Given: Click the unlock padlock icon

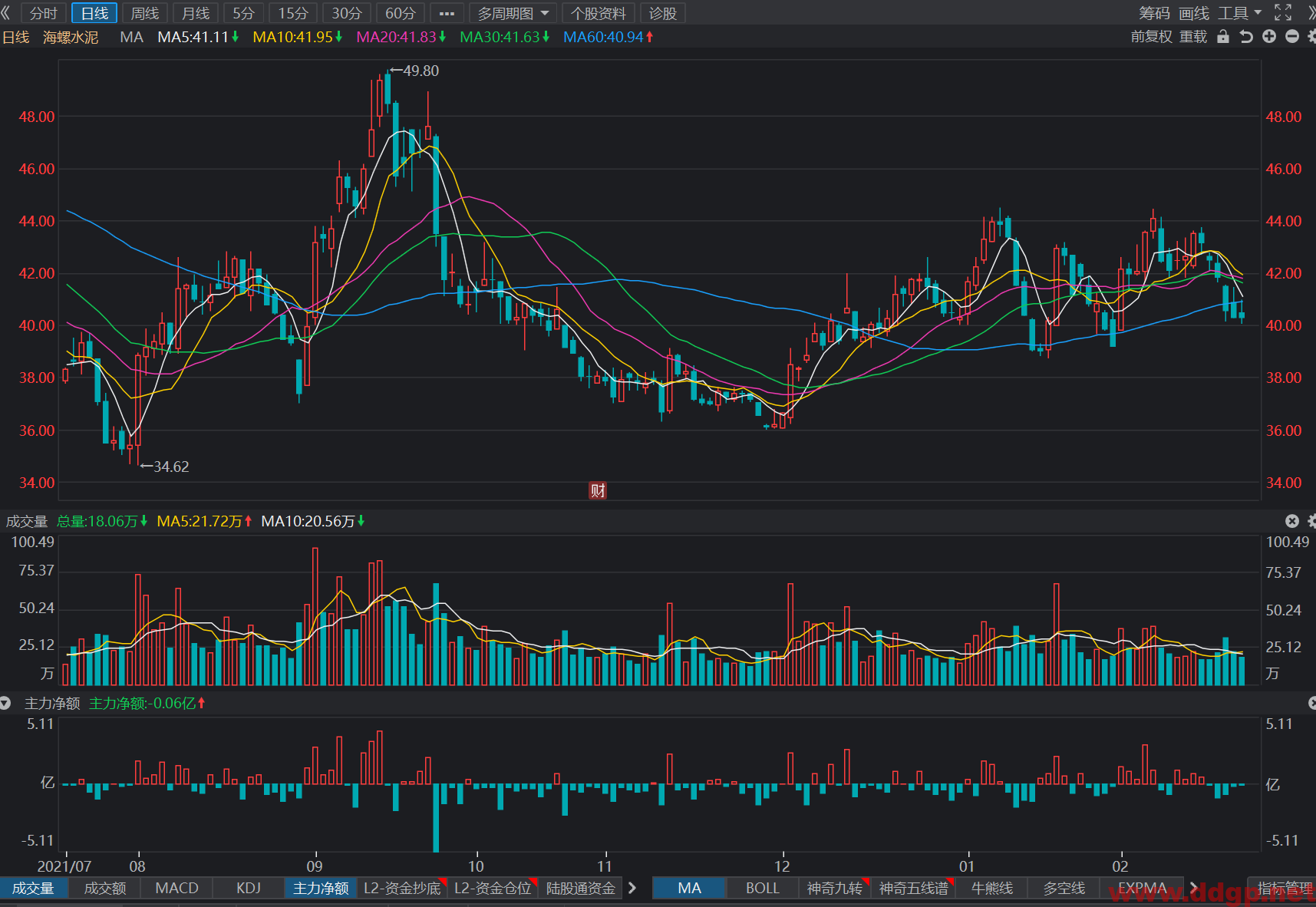Looking at the screenshot, I should 1223,37.
